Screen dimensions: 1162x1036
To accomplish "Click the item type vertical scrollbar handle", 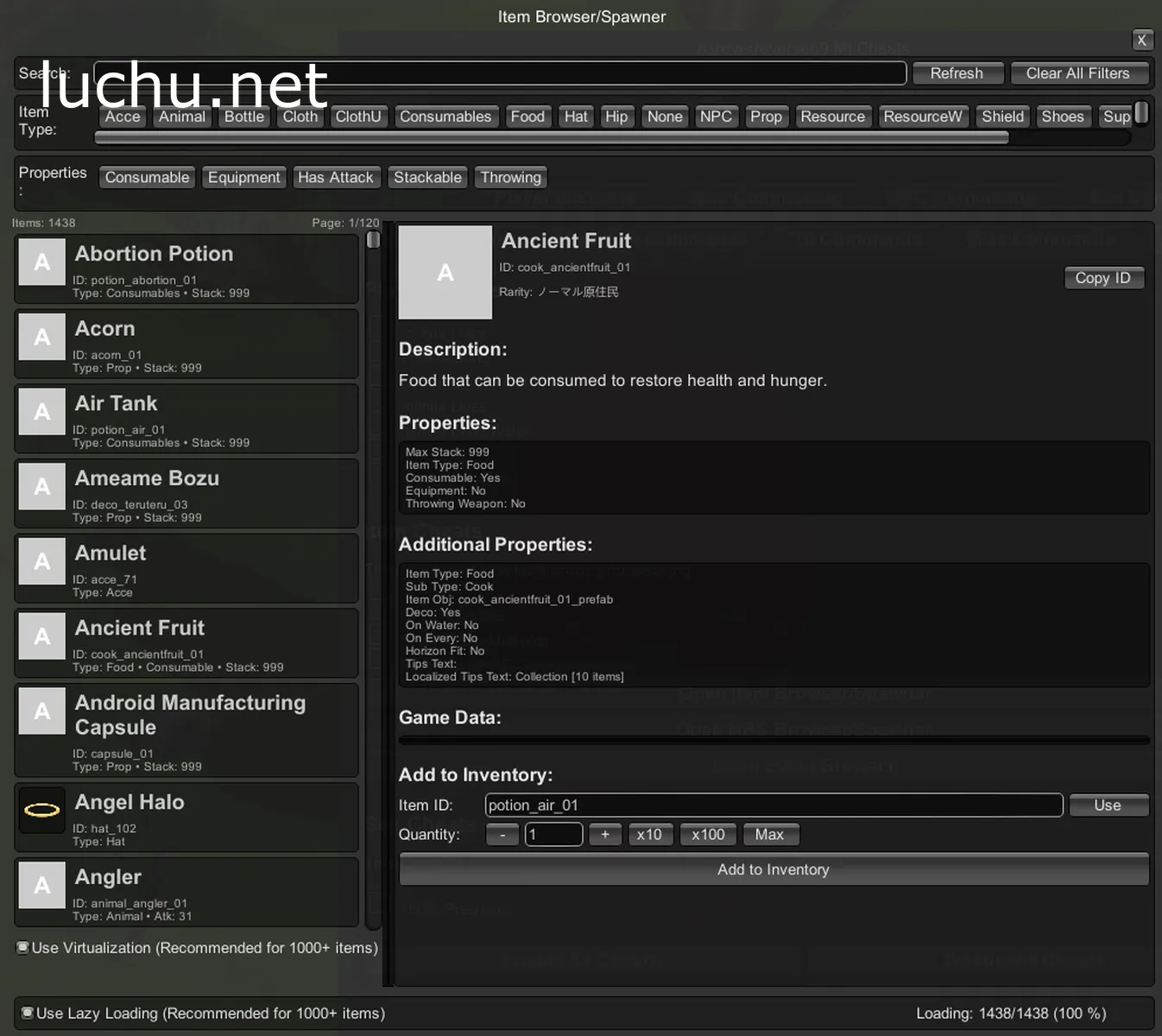I will coord(1141,112).
